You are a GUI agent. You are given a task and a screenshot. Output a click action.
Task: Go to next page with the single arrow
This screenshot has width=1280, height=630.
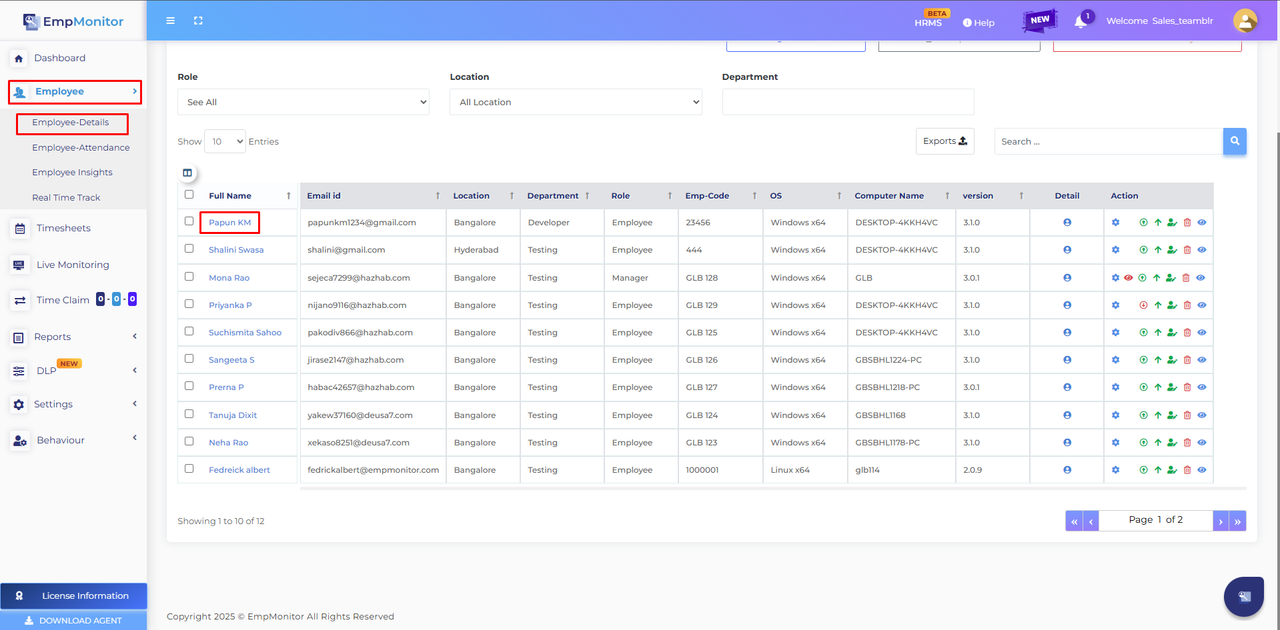tap(1221, 520)
